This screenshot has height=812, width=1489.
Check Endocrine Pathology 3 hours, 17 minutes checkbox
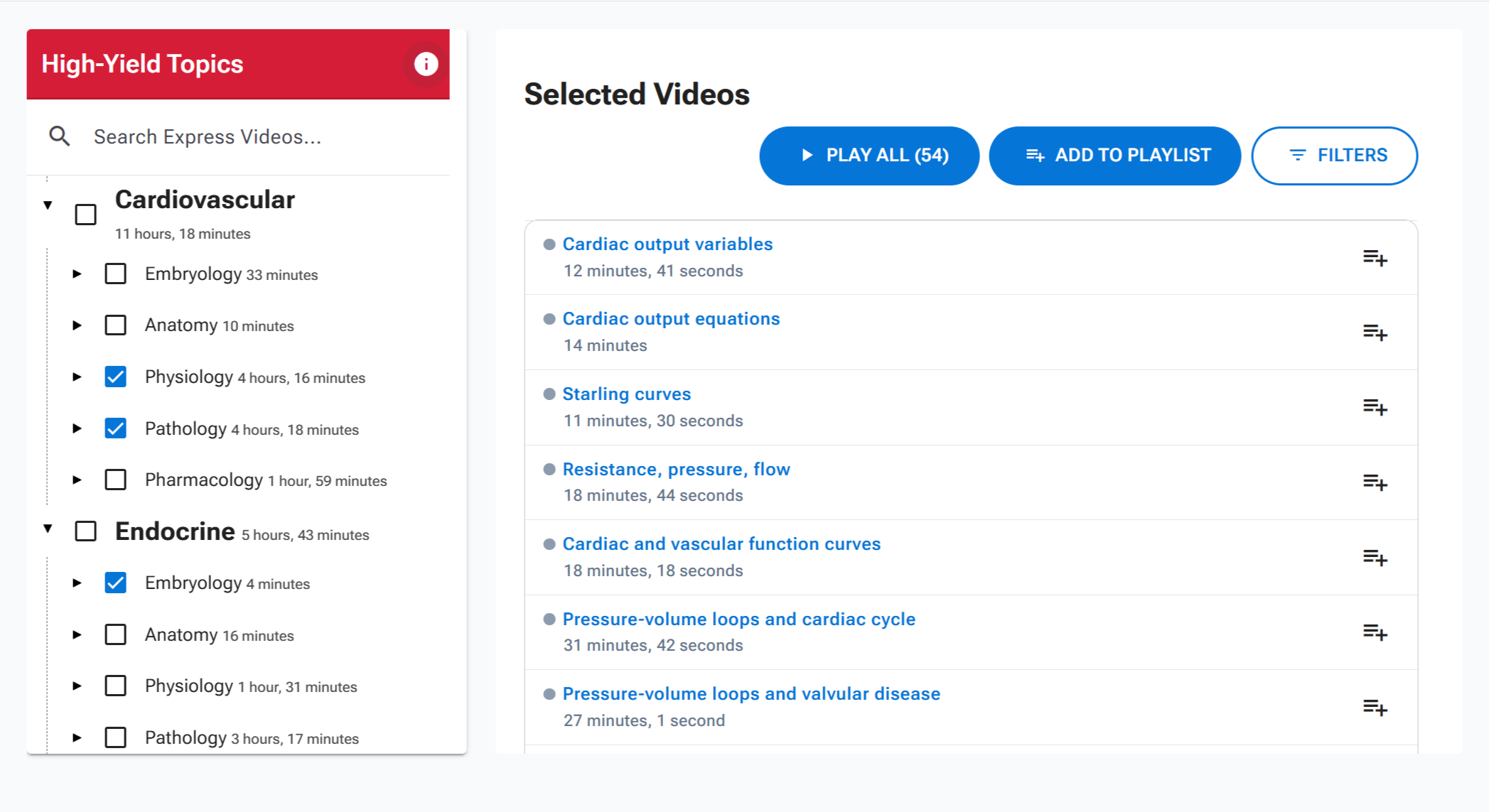click(x=115, y=737)
